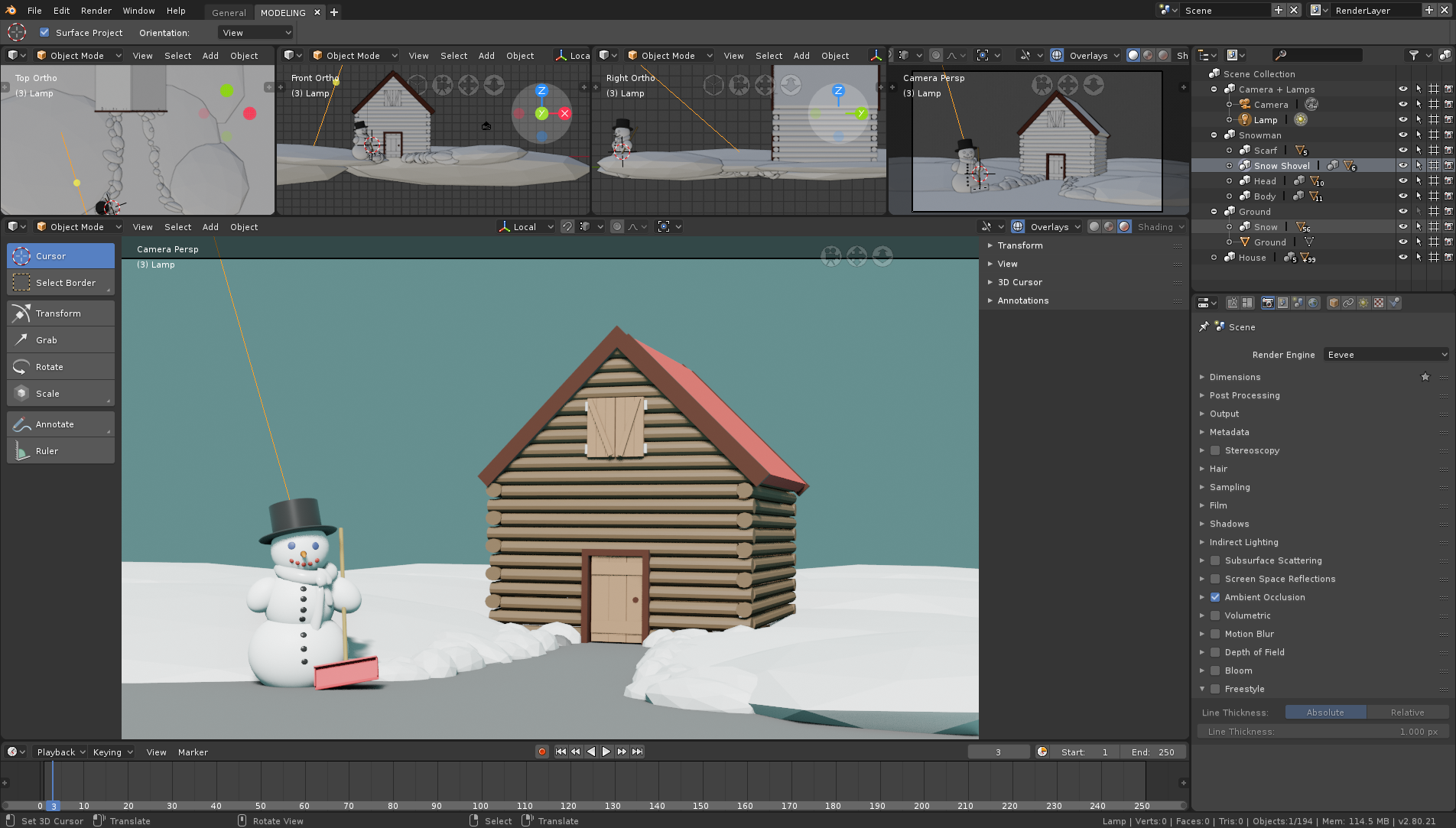Toggle snap magnet in main viewport header
Image resolution: width=1456 pixels, height=828 pixels.
point(567,226)
